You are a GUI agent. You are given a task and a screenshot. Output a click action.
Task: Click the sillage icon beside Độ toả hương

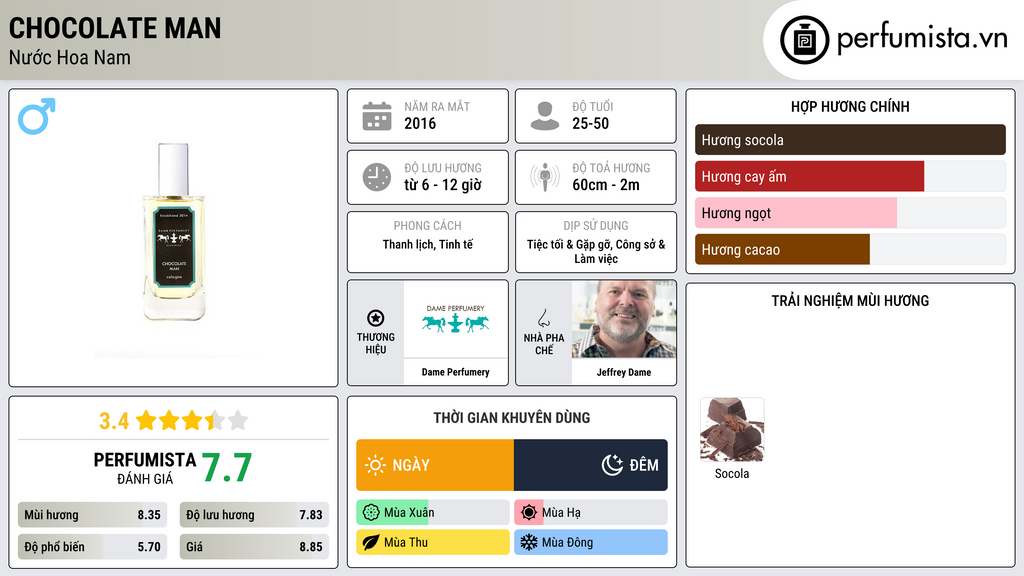545,177
